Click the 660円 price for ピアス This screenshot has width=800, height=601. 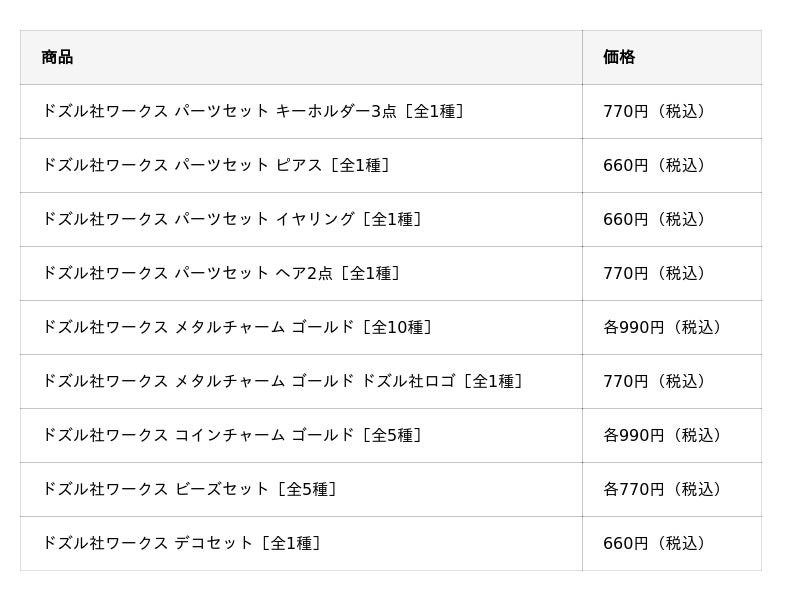[x=658, y=165]
